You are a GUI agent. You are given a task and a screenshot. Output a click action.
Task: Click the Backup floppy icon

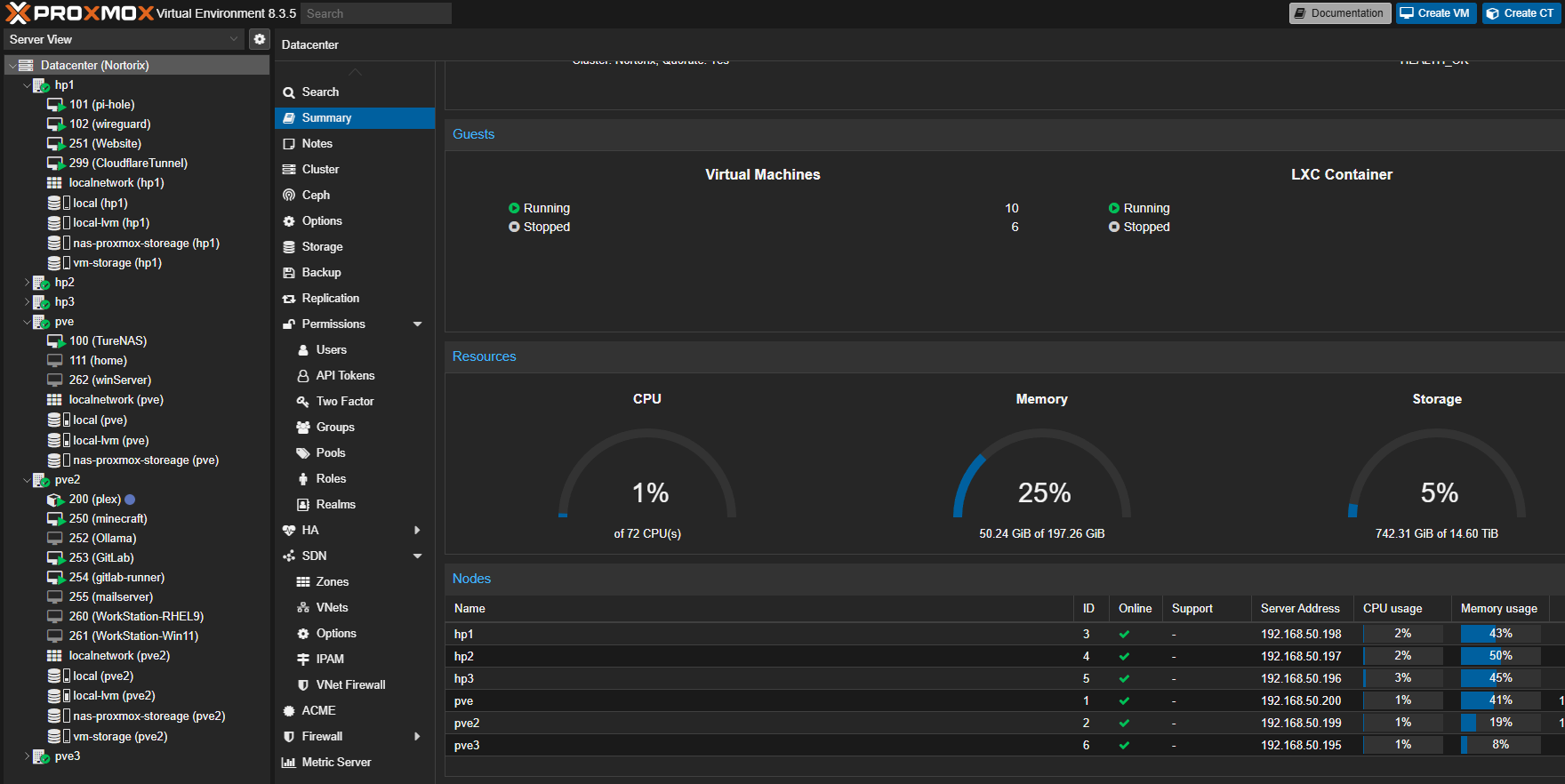pyautogui.click(x=289, y=273)
